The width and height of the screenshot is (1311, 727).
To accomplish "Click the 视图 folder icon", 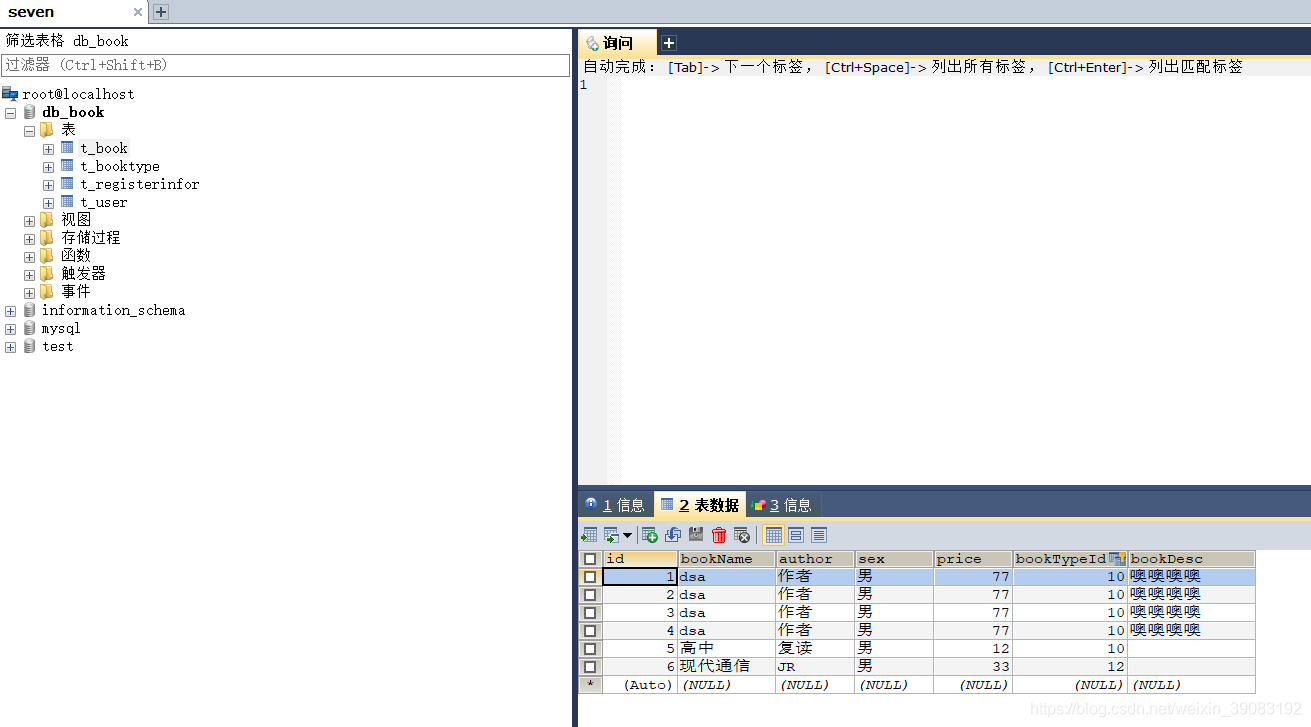I will tap(47, 219).
